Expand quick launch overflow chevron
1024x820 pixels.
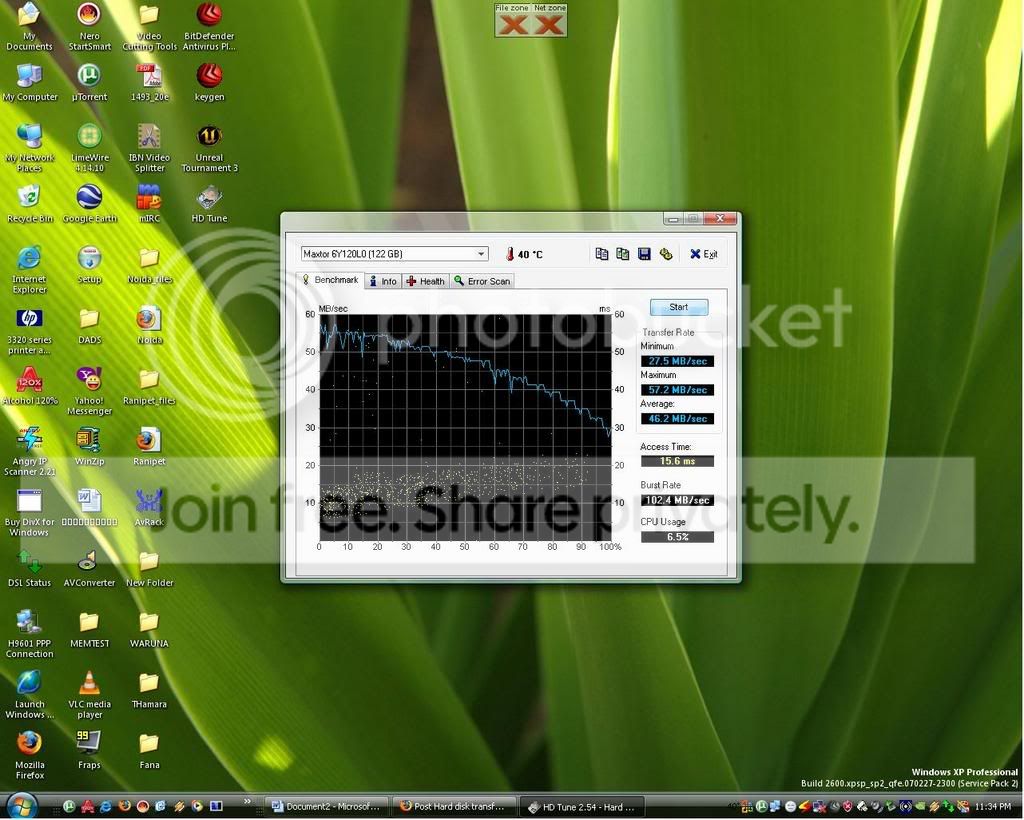(248, 802)
